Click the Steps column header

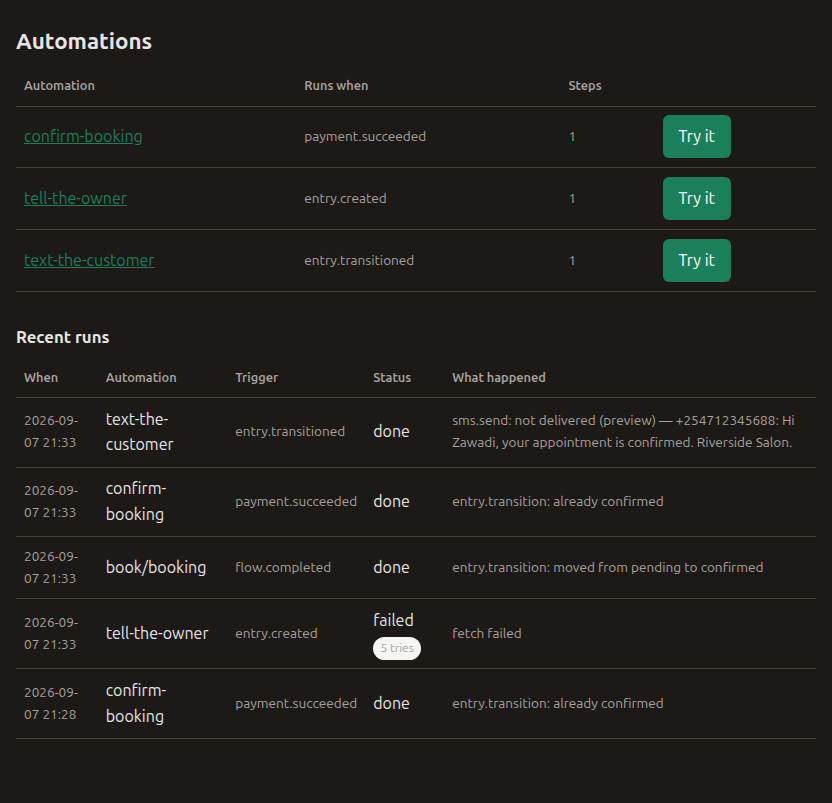tap(585, 85)
